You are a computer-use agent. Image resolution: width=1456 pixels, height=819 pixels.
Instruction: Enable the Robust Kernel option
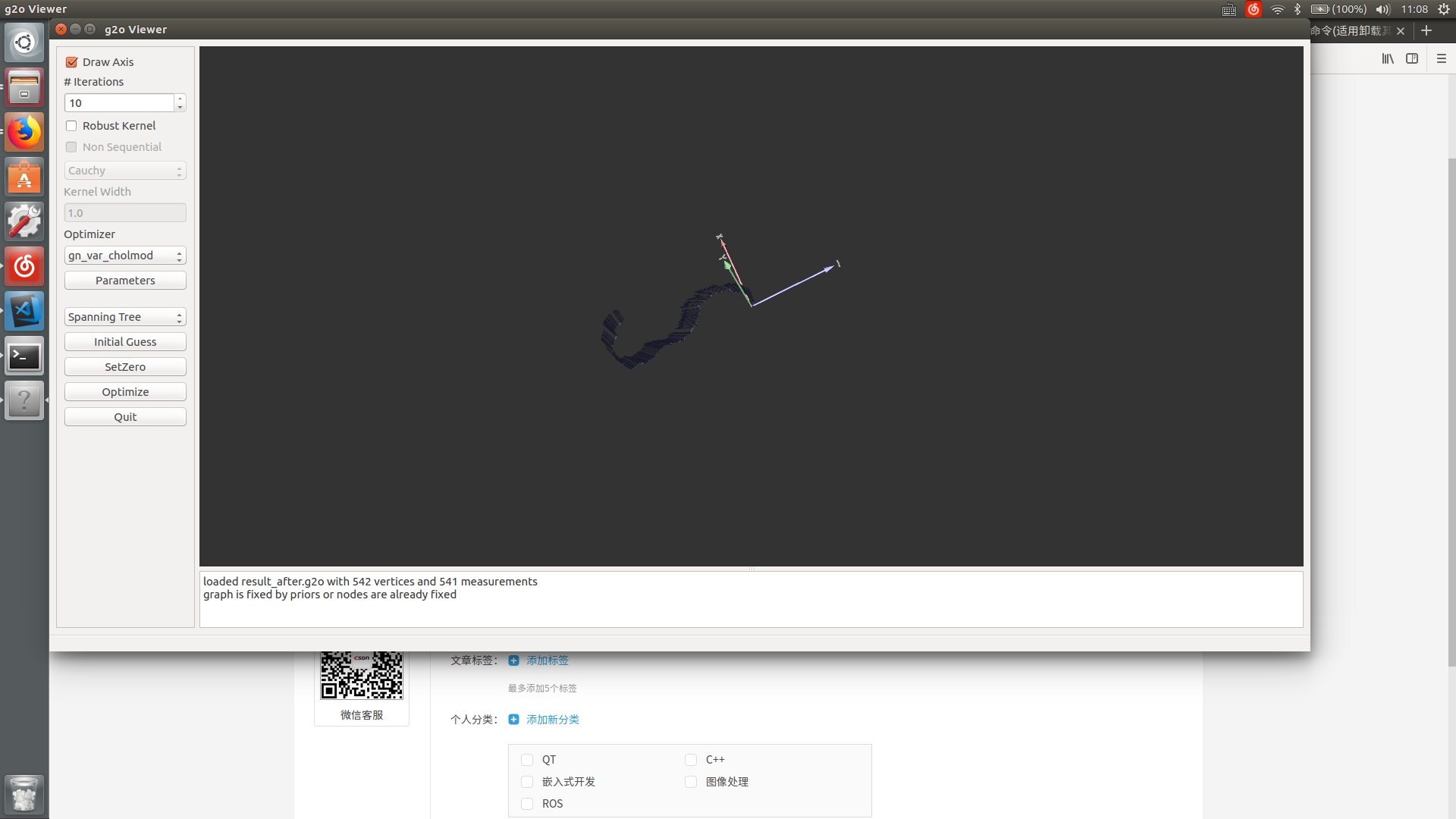pyautogui.click(x=71, y=125)
